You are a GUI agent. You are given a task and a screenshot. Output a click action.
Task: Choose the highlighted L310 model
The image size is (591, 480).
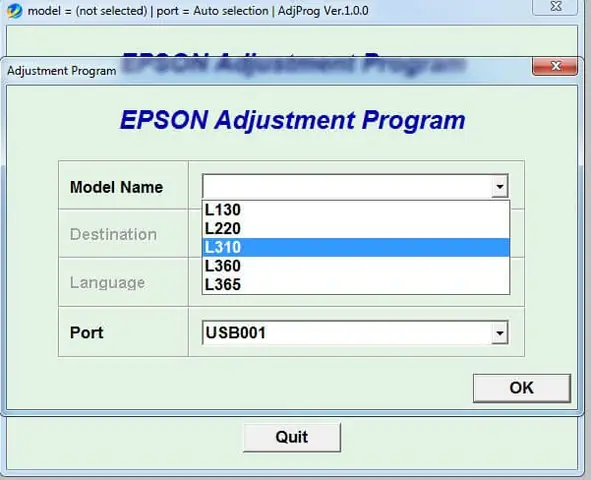(x=356, y=247)
